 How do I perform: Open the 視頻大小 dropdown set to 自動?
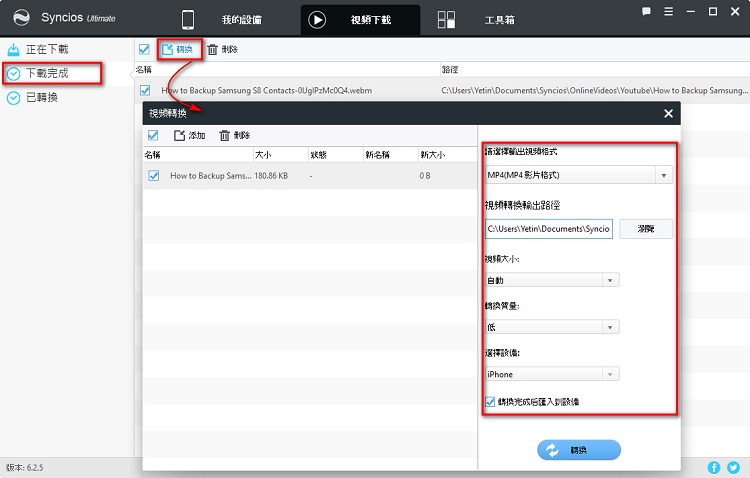552,280
